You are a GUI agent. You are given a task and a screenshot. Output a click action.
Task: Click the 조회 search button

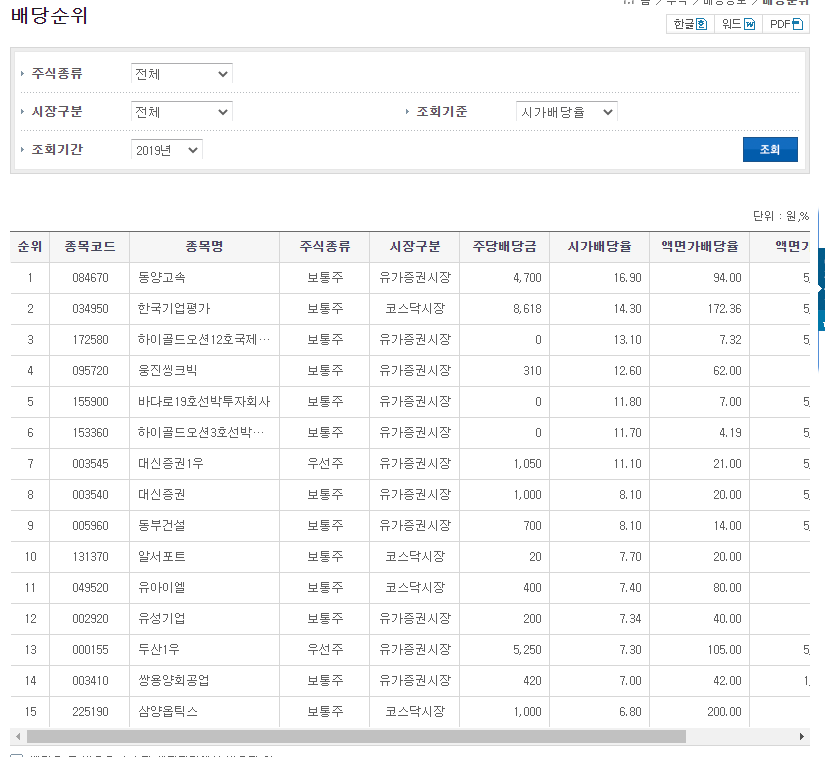tap(770, 149)
